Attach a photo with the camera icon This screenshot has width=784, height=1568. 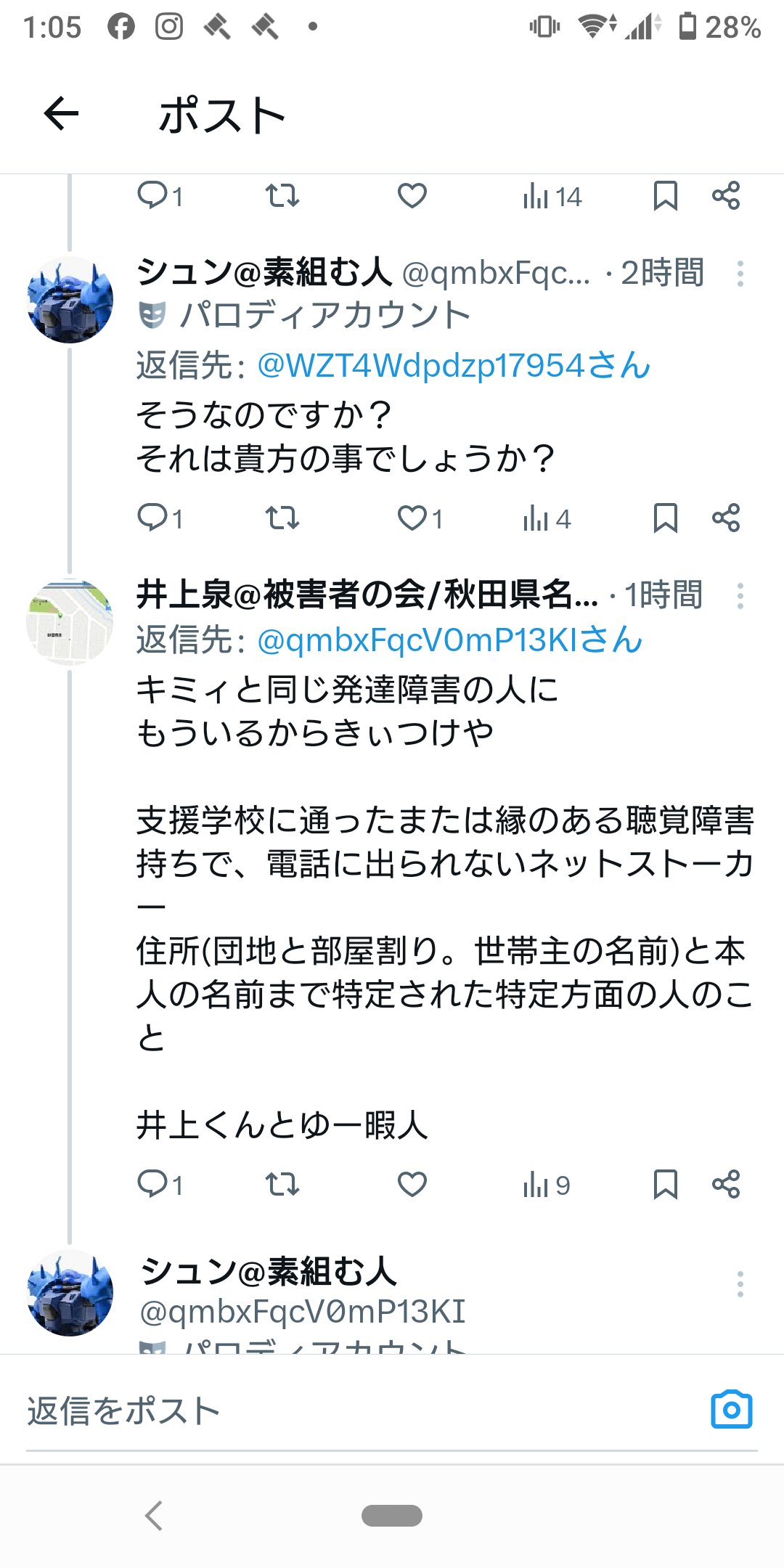pos(731,1410)
